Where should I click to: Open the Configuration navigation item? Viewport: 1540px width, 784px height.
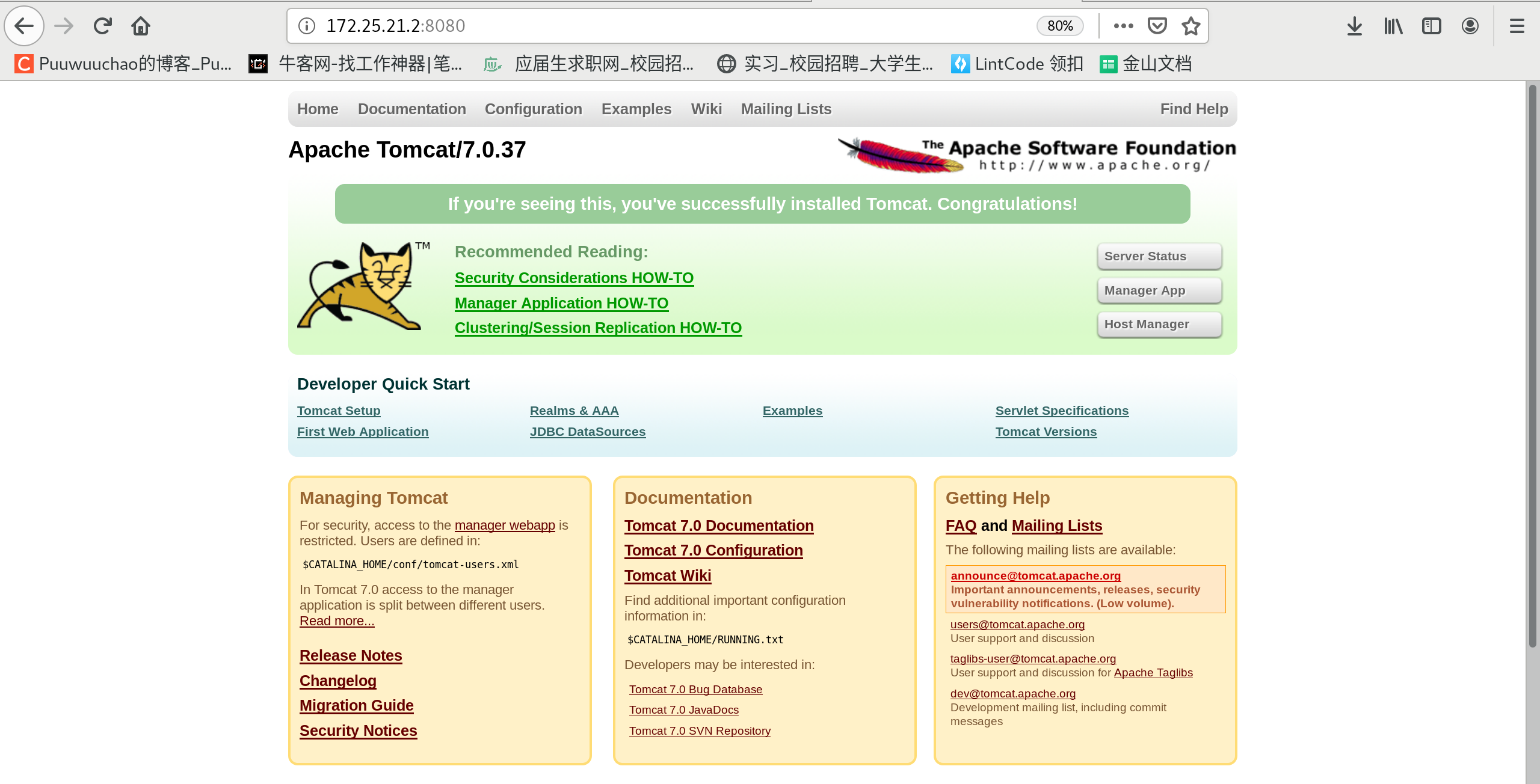(x=534, y=109)
